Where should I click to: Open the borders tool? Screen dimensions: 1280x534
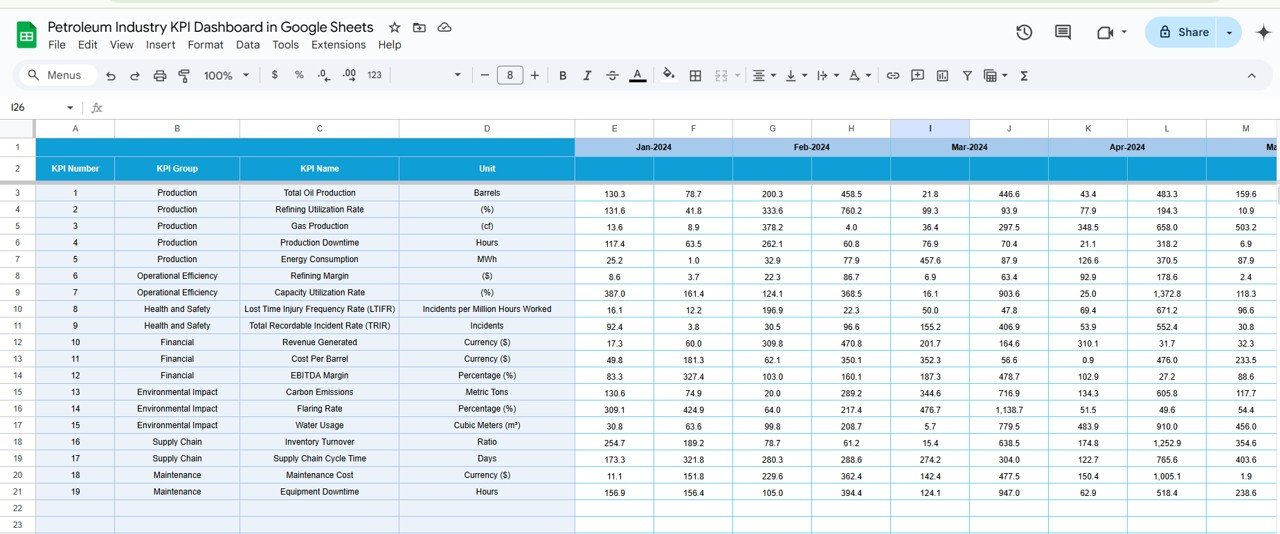tap(695, 75)
